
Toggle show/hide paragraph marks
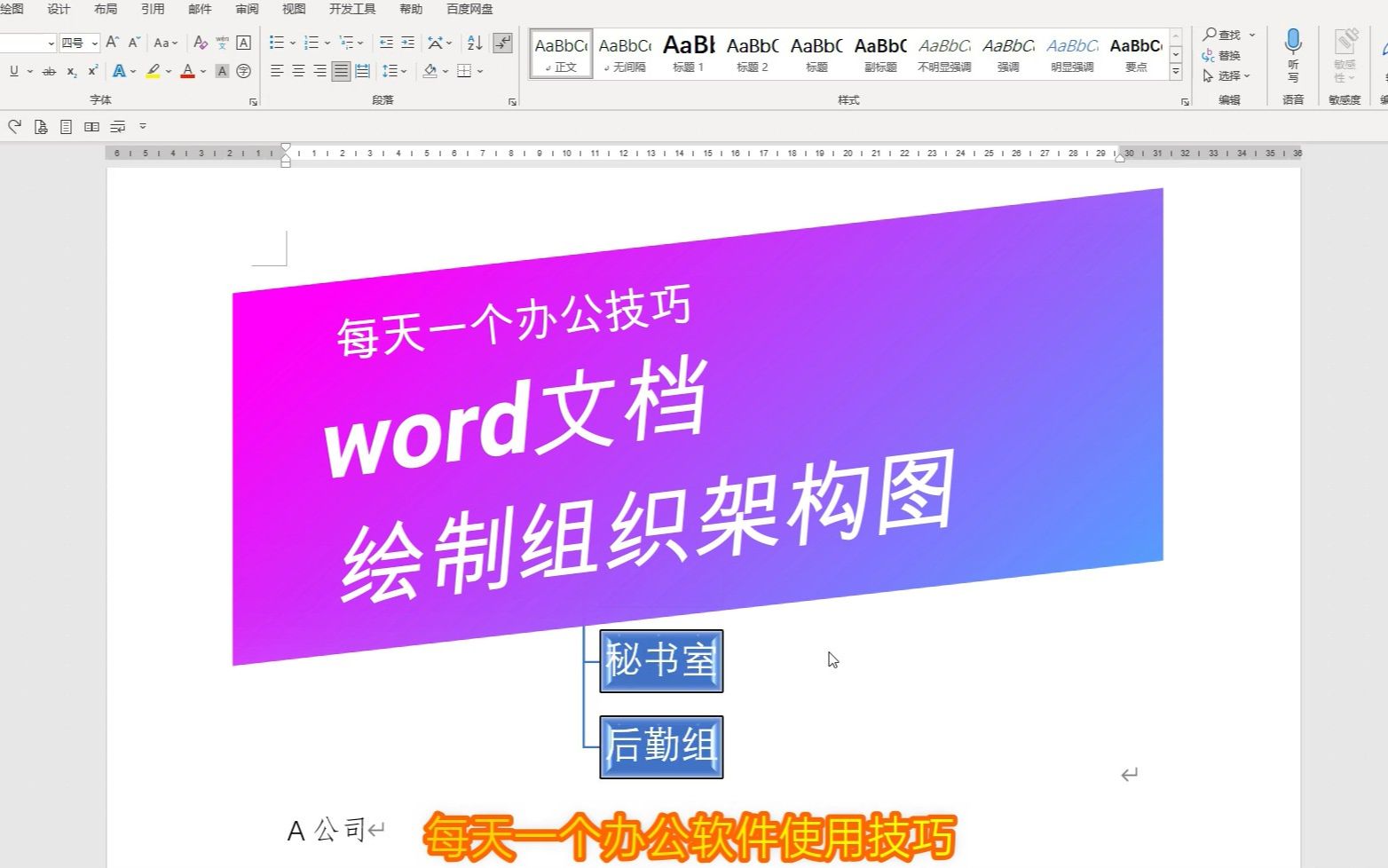point(503,43)
